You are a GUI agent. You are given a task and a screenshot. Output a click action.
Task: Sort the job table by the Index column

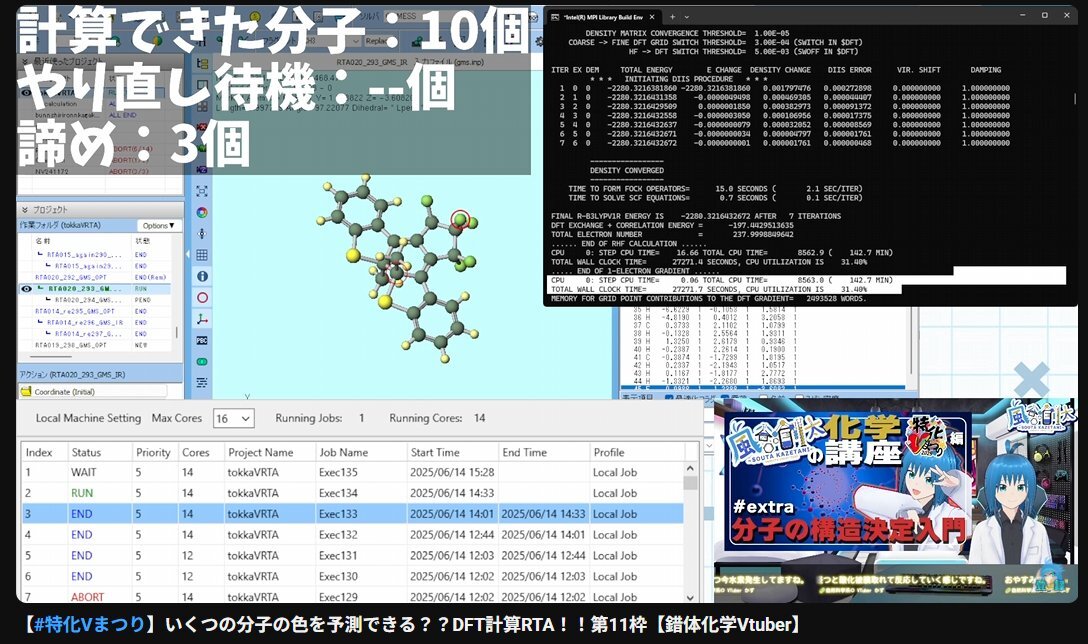pyautogui.click(x=43, y=452)
